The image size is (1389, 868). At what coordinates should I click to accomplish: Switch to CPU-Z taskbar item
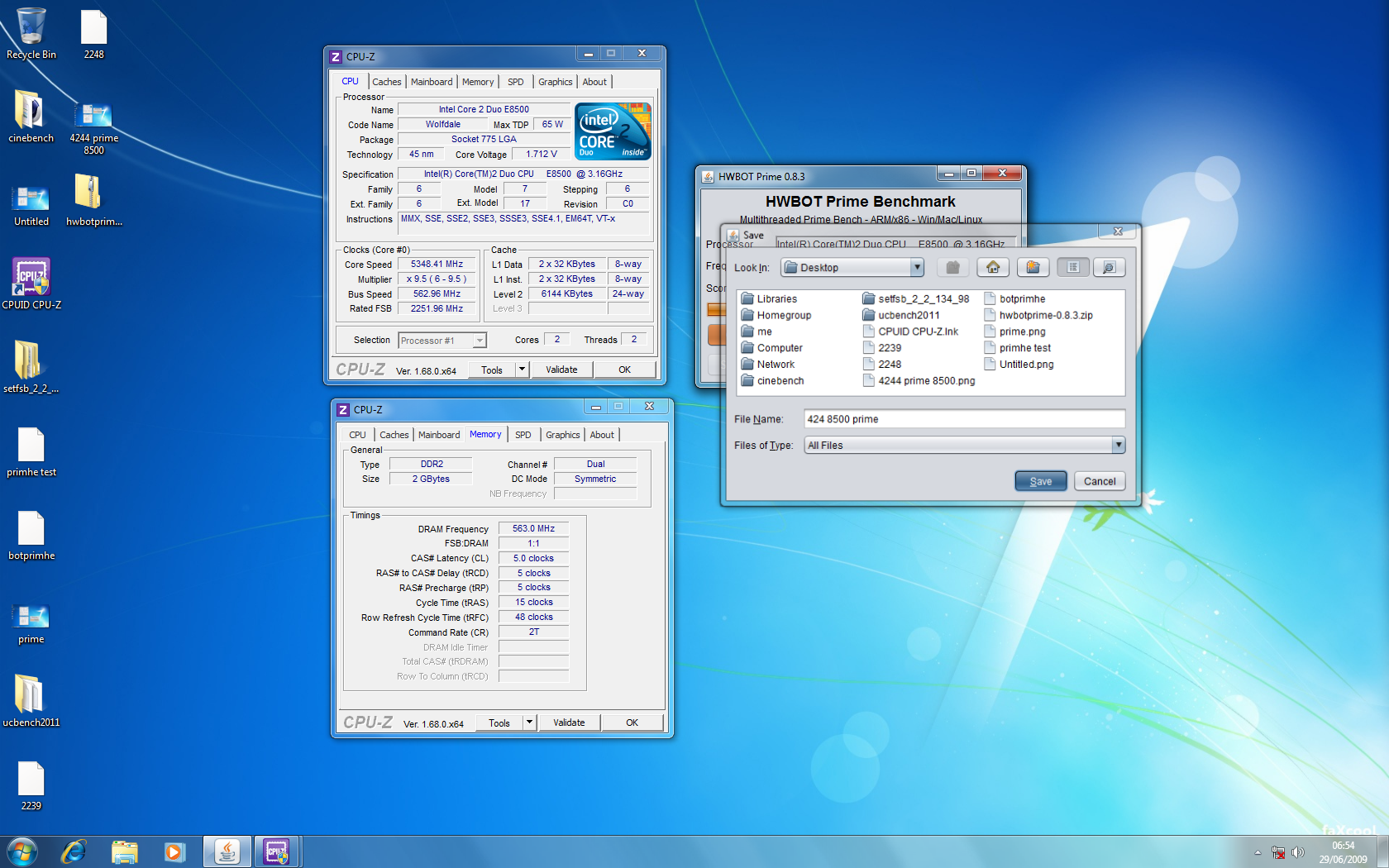pos(276,851)
